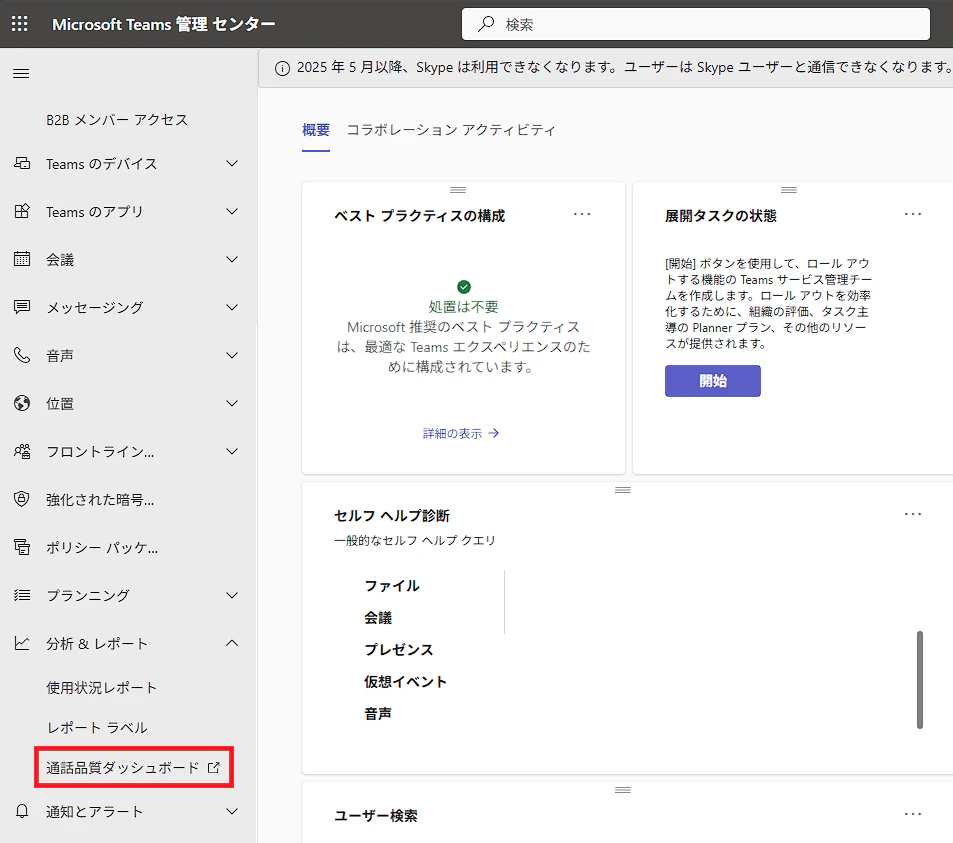This screenshot has width=953, height=843.
Task: Click the 分析 & レポート chart icon
Action: [x=22, y=643]
